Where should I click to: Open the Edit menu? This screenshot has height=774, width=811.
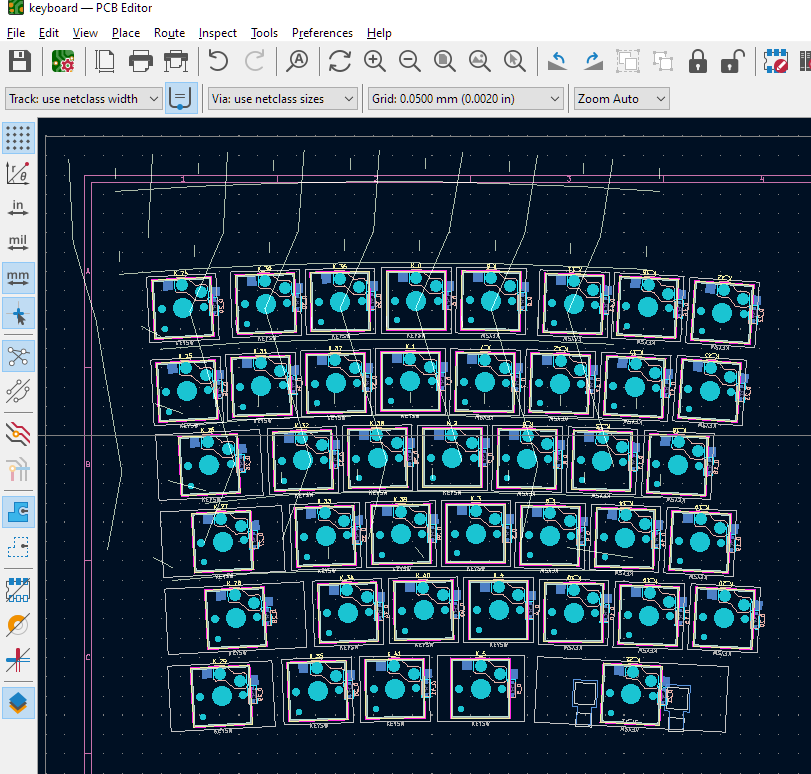coord(49,33)
